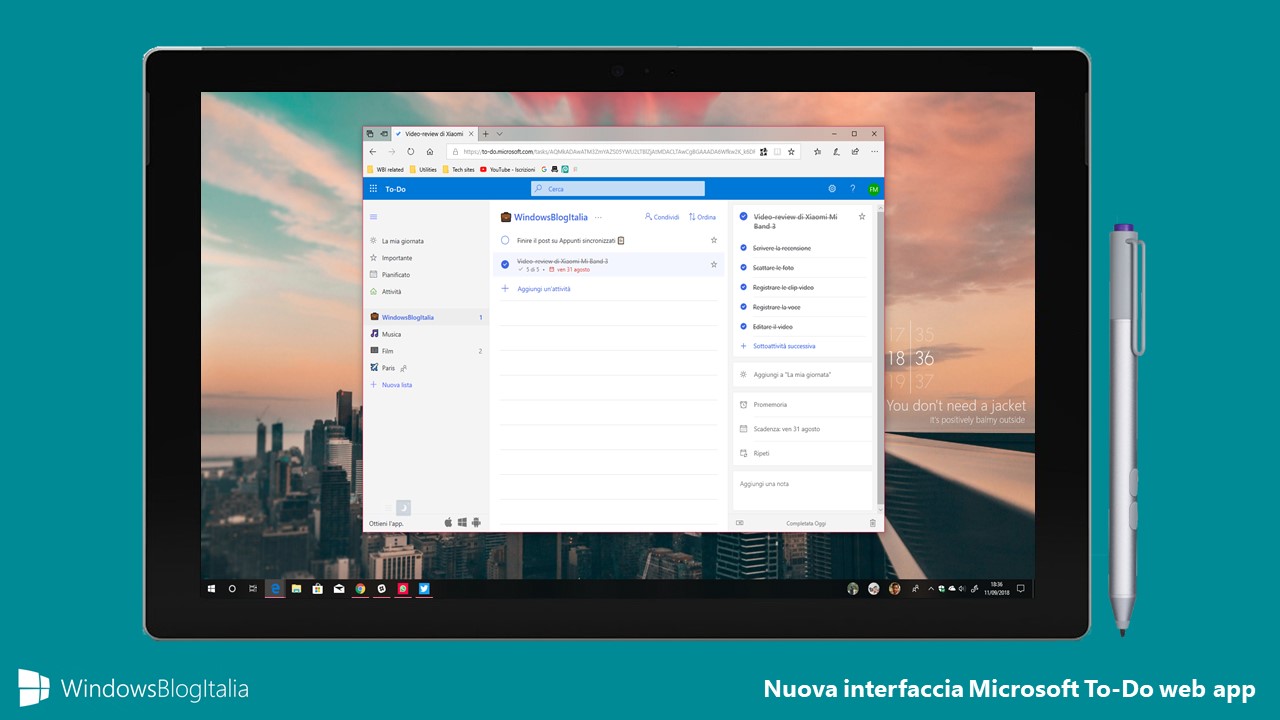
Task: Open La mia giornata list
Action: coord(426,241)
